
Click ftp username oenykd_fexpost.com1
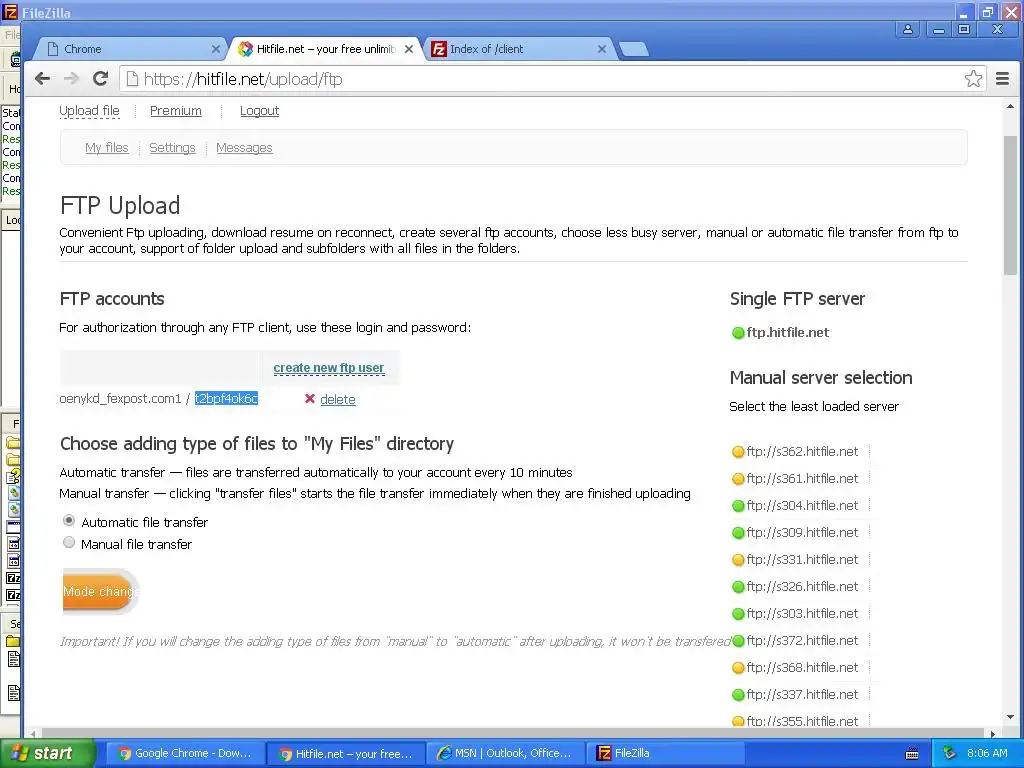tap(120, 398)
